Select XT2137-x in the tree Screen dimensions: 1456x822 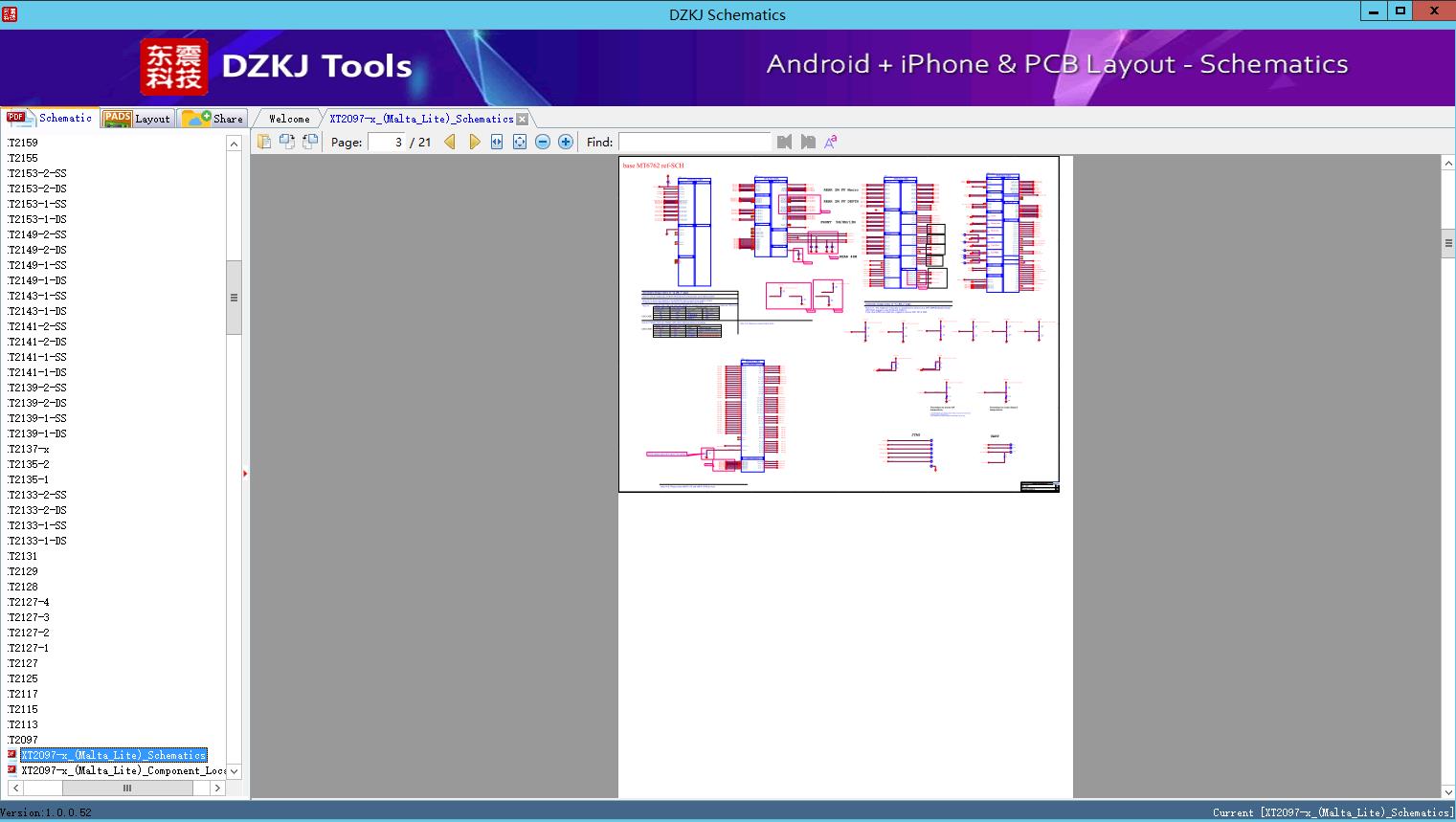[x=28, y=449]
